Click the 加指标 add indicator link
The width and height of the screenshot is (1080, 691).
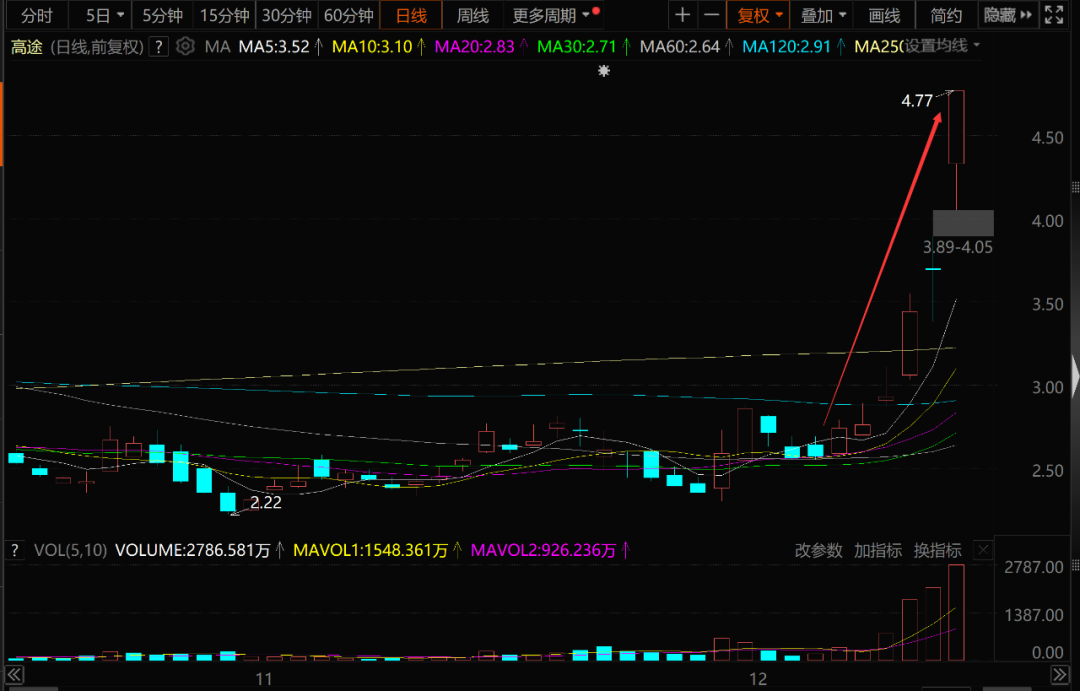click(878, 550)
